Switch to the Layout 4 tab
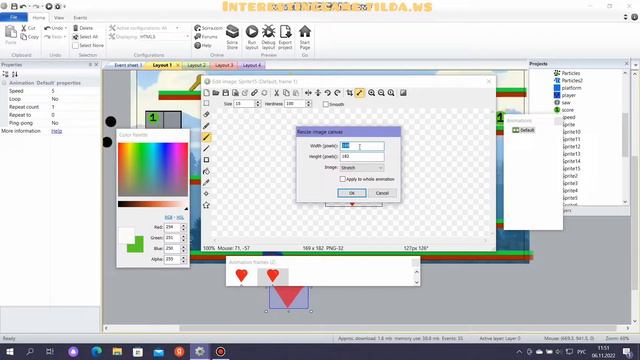This screenshot has height=360, width=640. point(251,65)
